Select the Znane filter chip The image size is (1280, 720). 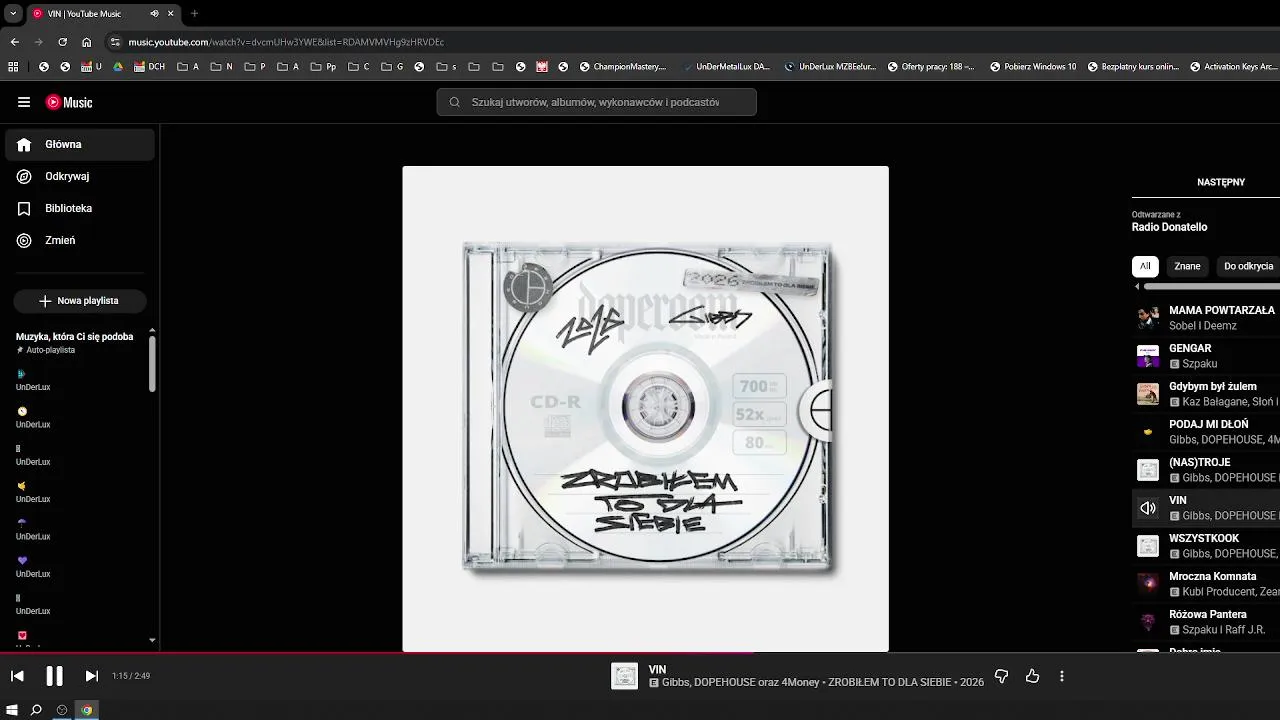click(x=1187, y=266)
